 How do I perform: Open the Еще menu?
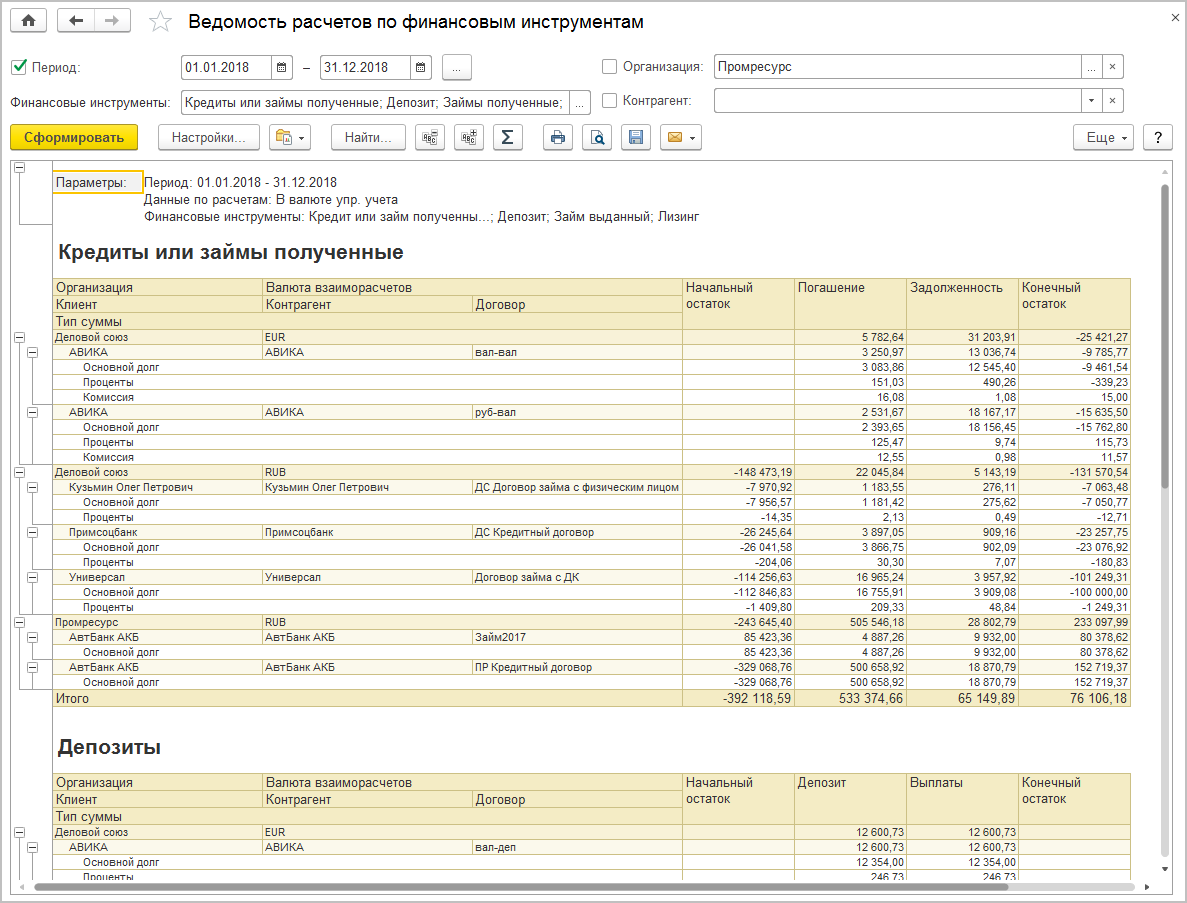coord(1103,138)
